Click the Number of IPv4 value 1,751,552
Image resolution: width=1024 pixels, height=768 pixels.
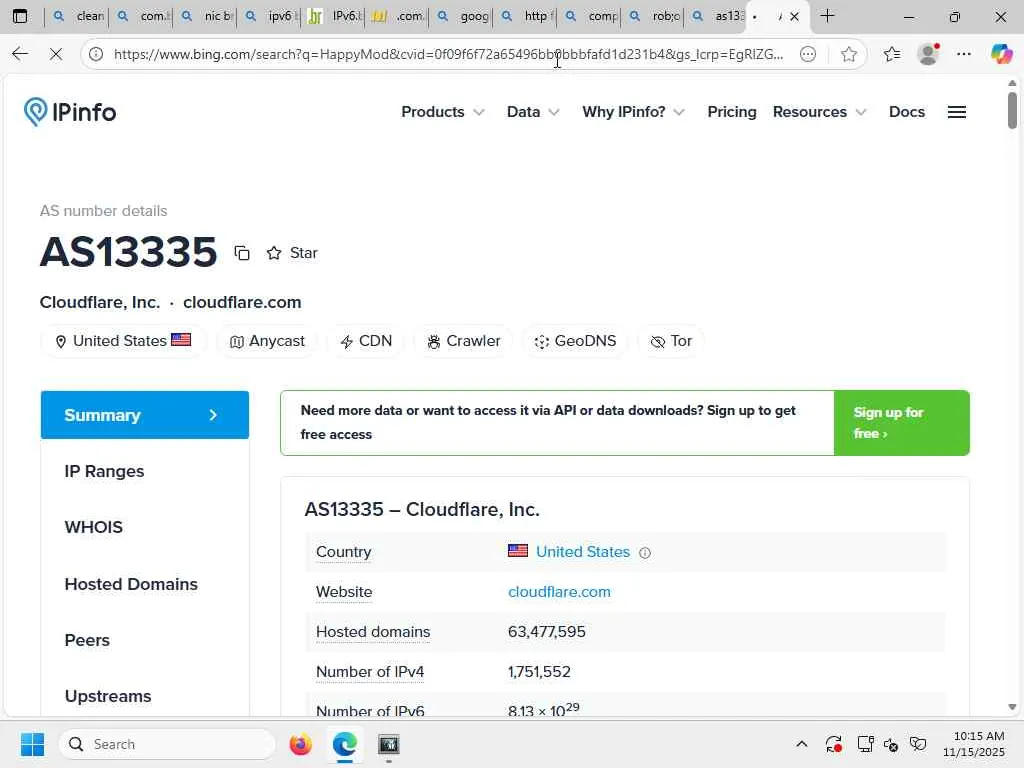pos(539,671)
